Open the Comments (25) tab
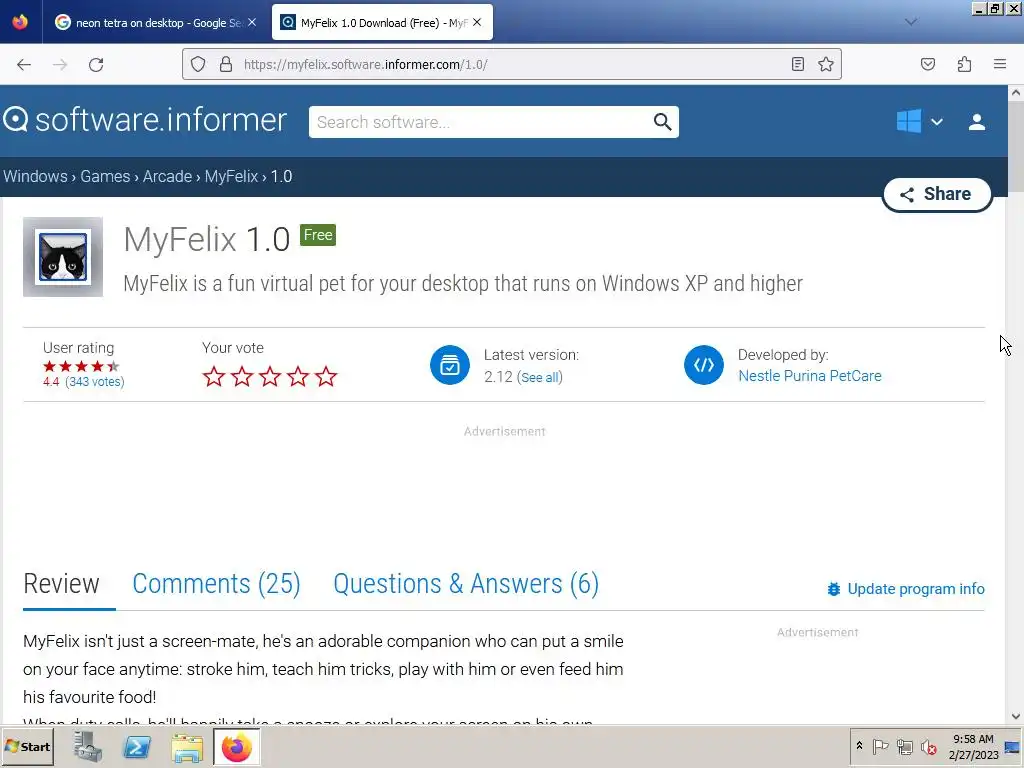Viewport: 1024px width, 768px height. pyautogui.click(x=216, y=584)
